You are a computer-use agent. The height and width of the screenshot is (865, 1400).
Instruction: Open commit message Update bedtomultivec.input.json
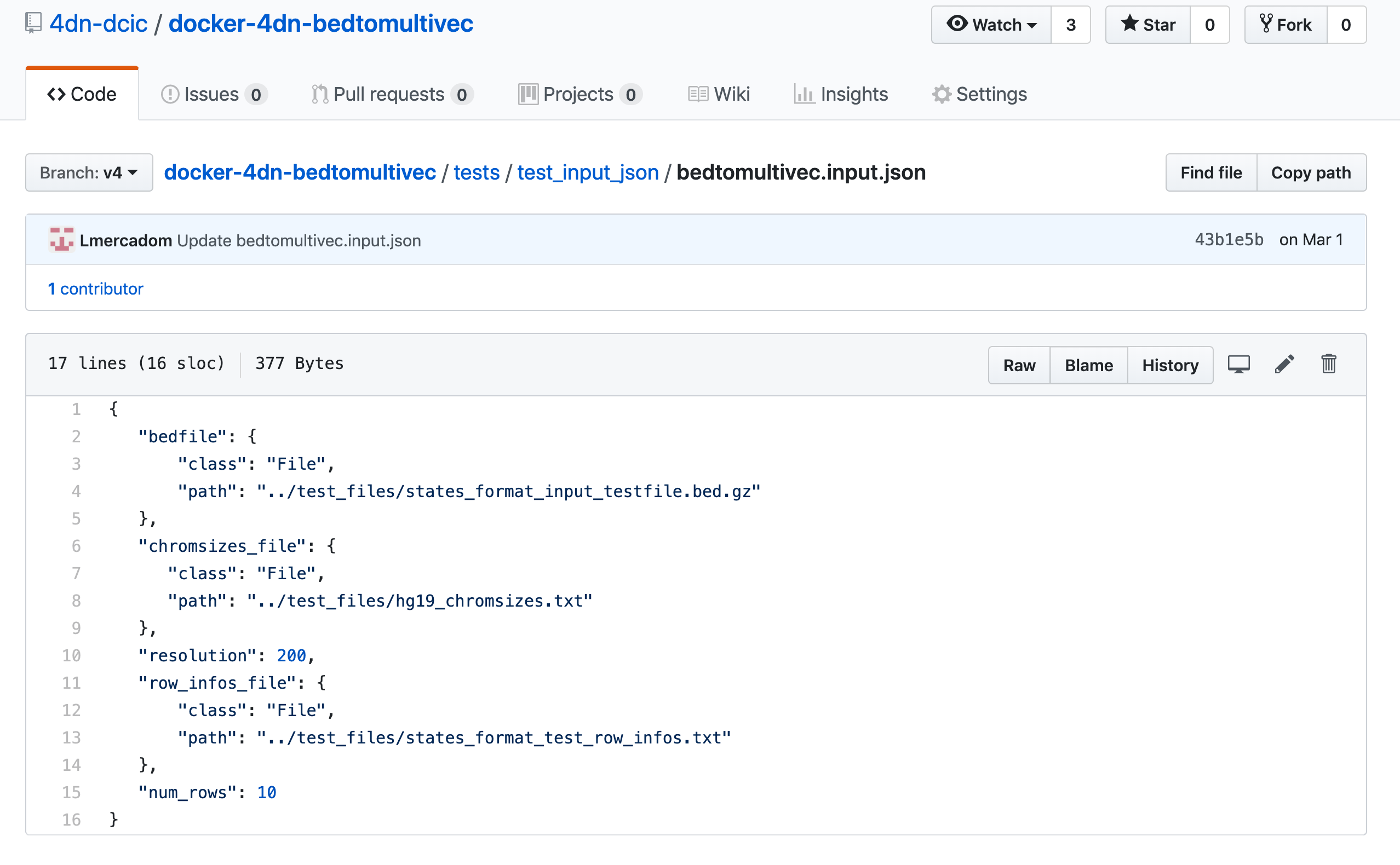point(299,240)
